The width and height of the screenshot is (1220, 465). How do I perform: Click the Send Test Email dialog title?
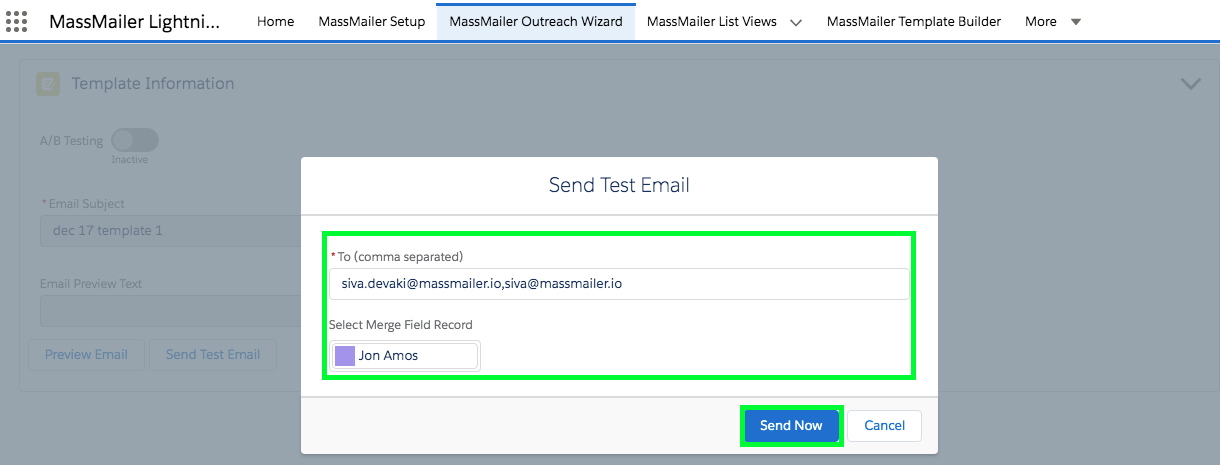click(x=619, y=185)
